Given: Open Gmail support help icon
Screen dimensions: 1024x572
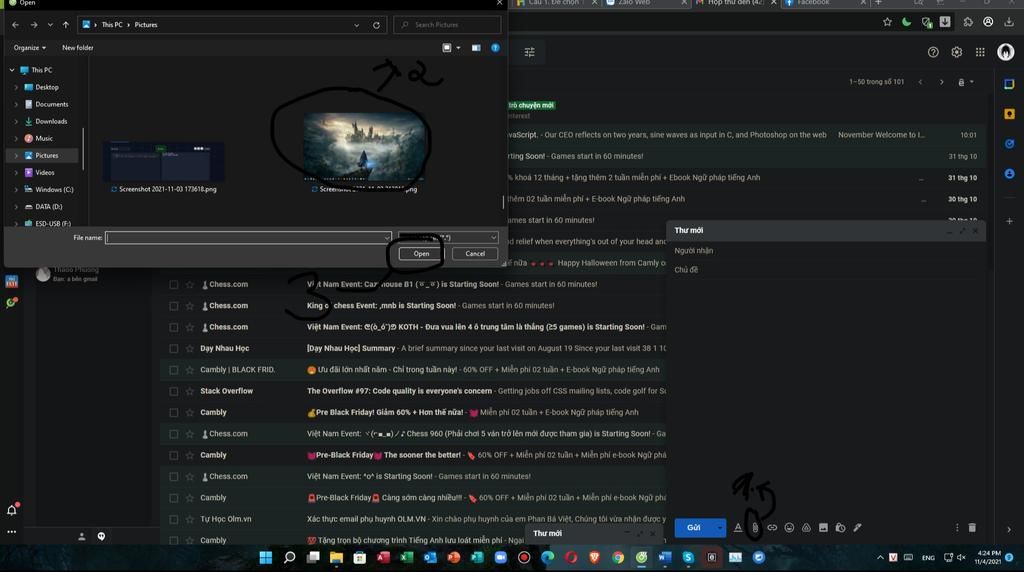Looking at the screenshot, I should 933,52.
